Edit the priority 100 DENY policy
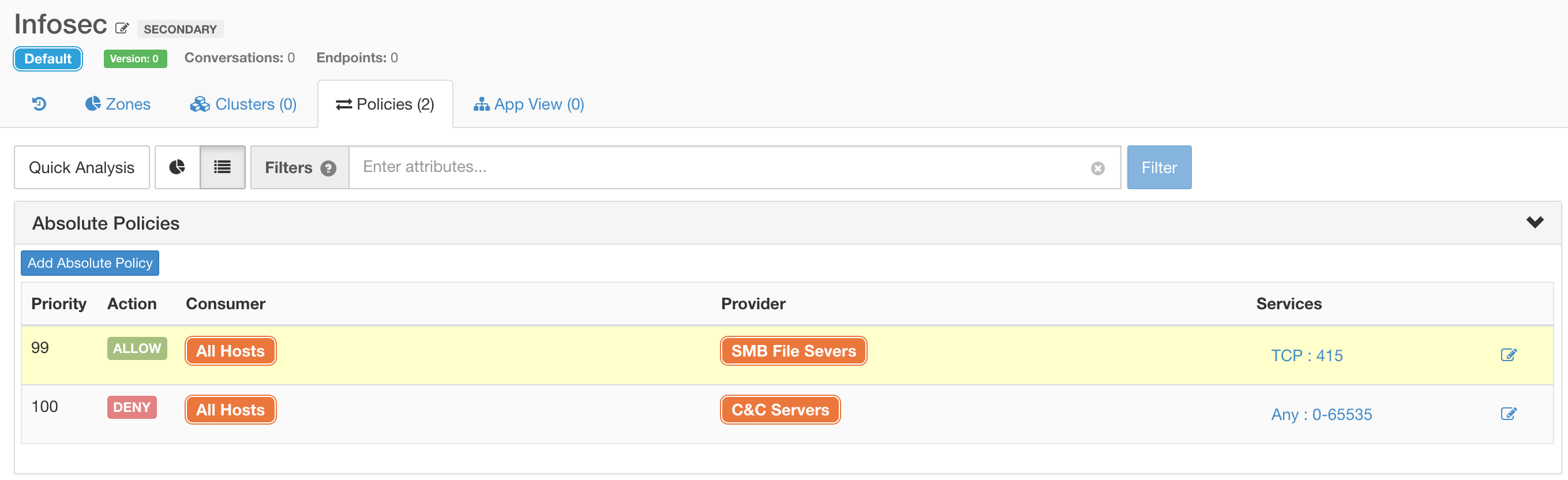The image size is (1568, 480). coord(1509,414)
